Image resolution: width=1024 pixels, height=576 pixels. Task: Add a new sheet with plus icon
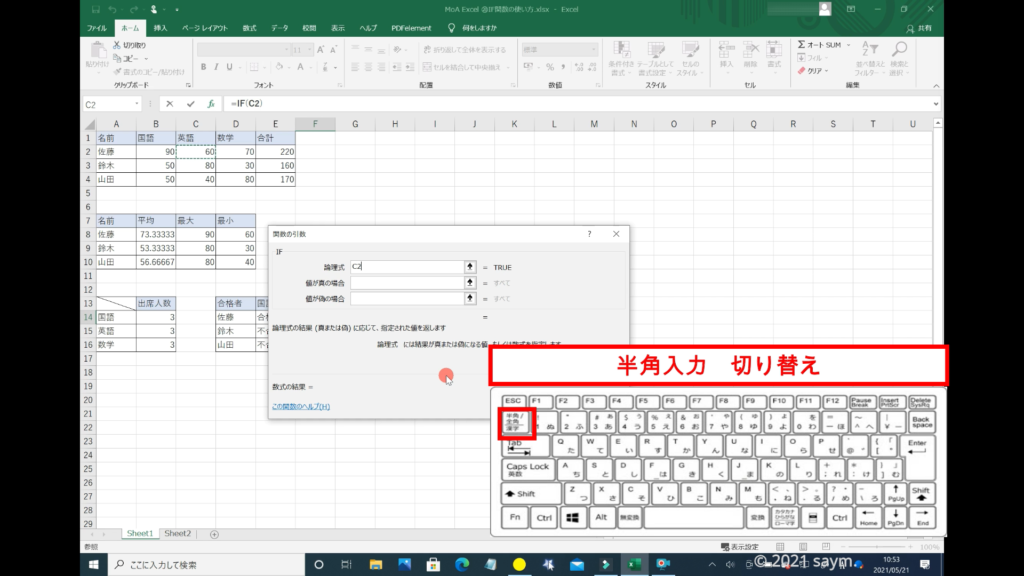pos(214,534)
